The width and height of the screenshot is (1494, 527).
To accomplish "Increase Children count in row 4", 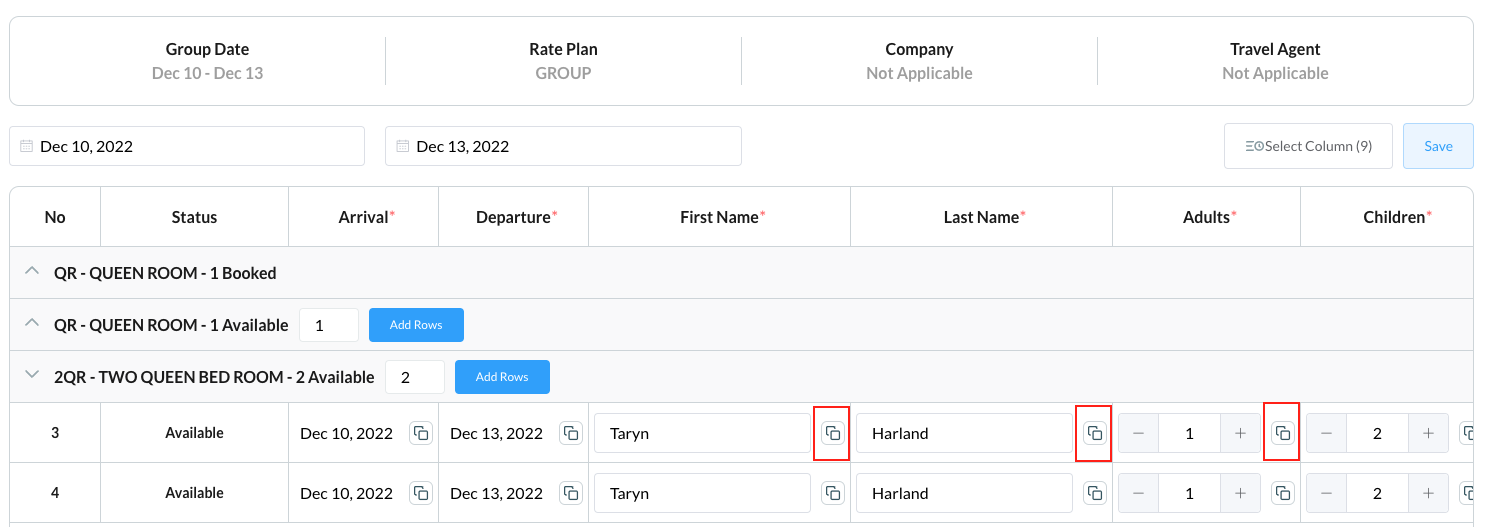I will [x=1428, y=493].
